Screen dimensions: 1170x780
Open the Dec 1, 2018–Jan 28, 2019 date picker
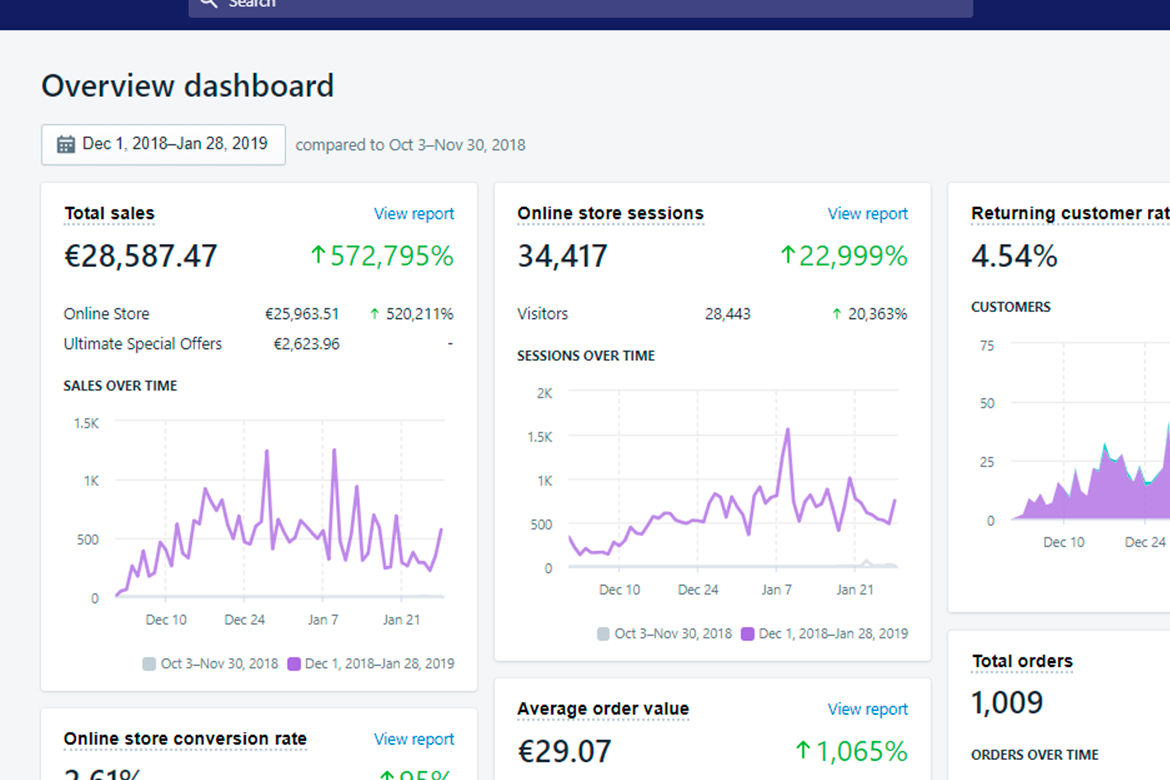(x=163, y=144)
